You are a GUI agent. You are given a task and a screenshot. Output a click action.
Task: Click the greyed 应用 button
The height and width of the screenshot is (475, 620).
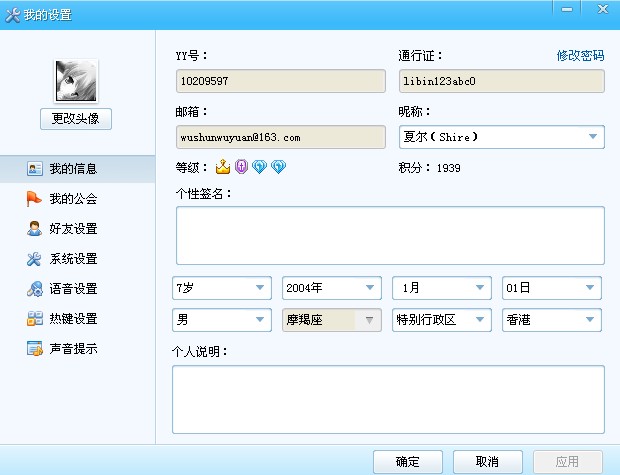[567, 462]
